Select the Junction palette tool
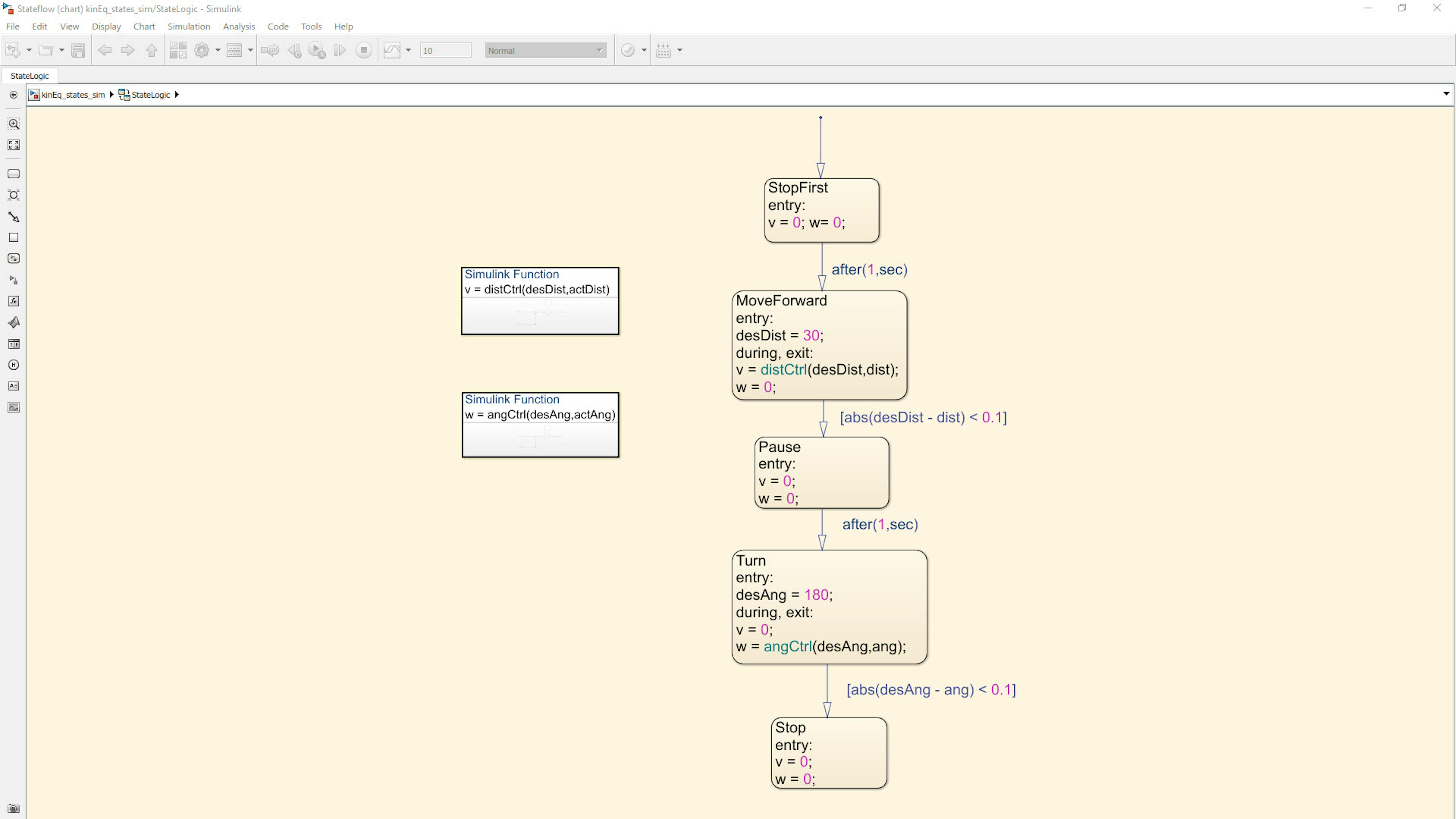1456x819 pixels. (14, 195)
